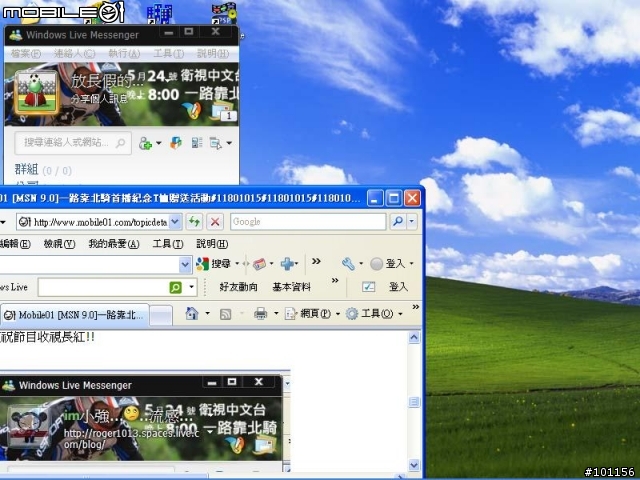Screen dimensions: 640x480
Task: Click 登入 next to gray circle in Google toolbar
Action: point(388,264)
